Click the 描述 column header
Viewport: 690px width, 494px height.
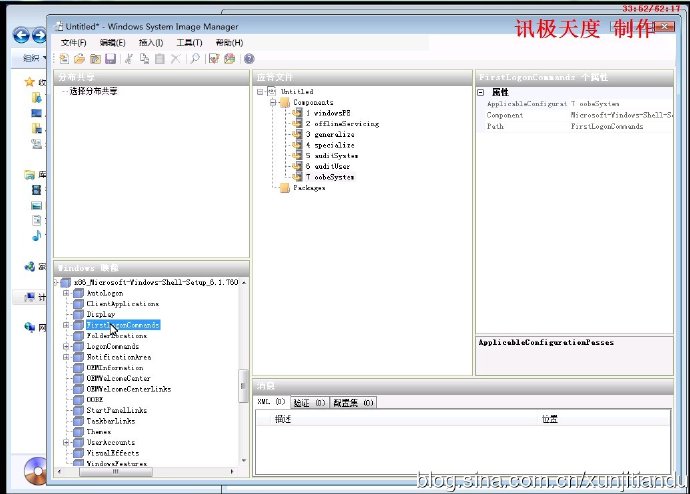pos(283,419)
